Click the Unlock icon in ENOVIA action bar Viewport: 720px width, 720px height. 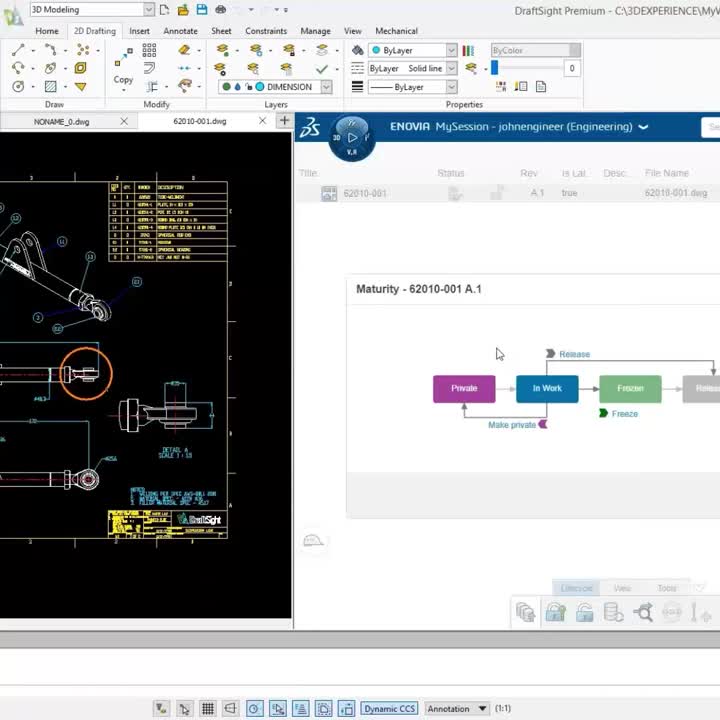tap(585, 612)
